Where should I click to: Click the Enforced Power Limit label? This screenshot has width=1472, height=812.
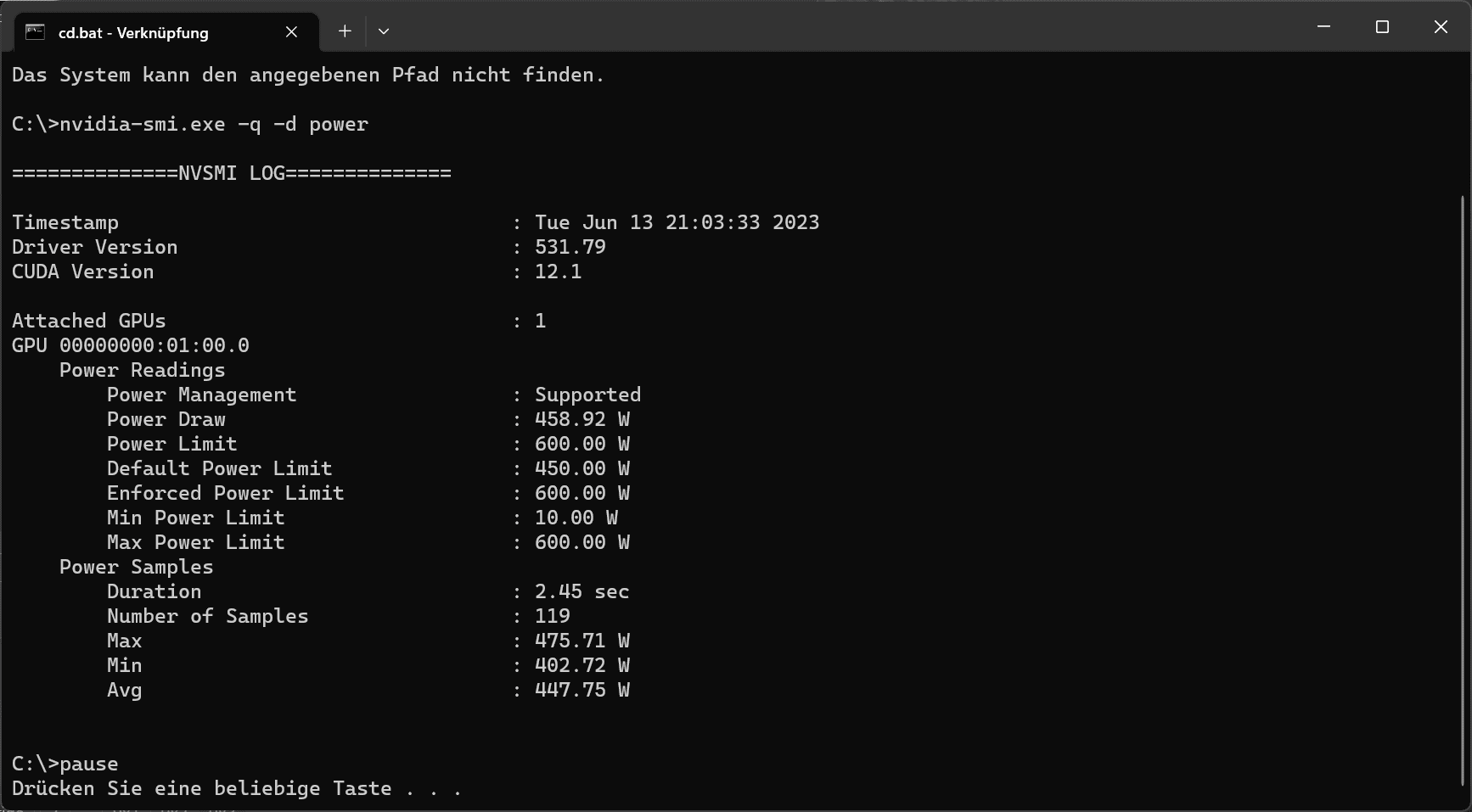(226, 493)
